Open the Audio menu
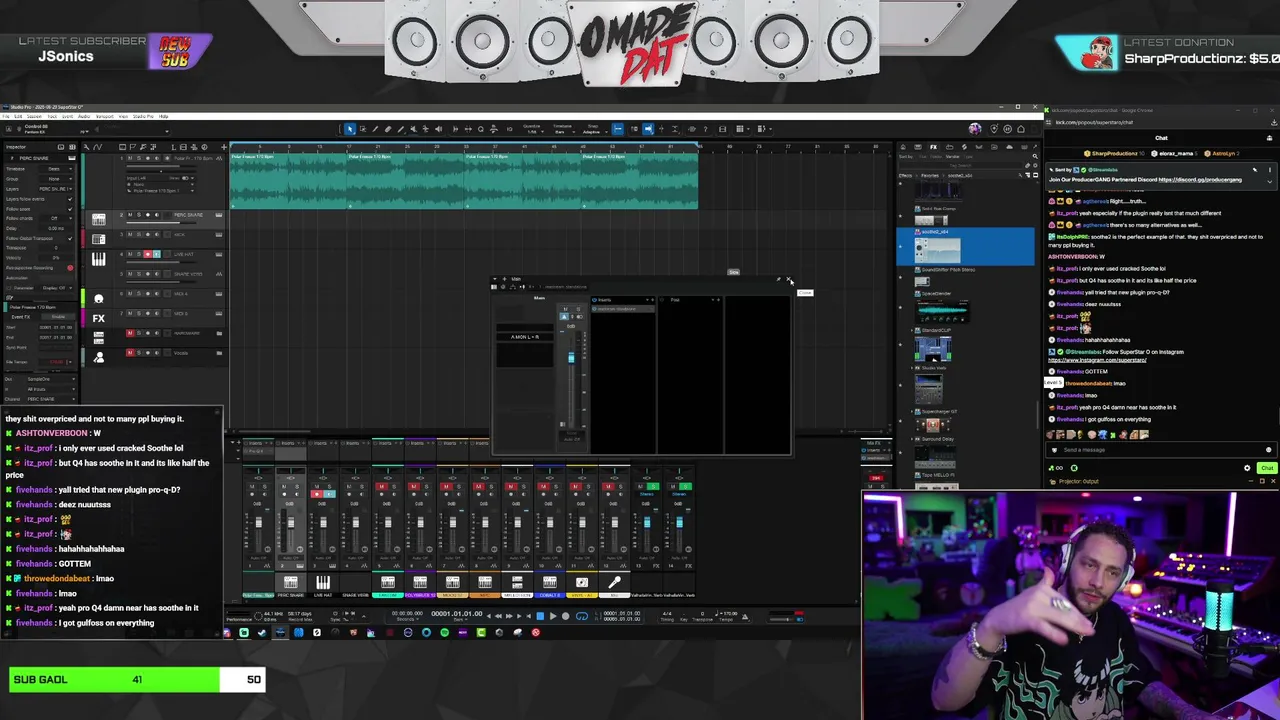The height and width of the screenshot is (720, 1280). [x=86, y=116]
